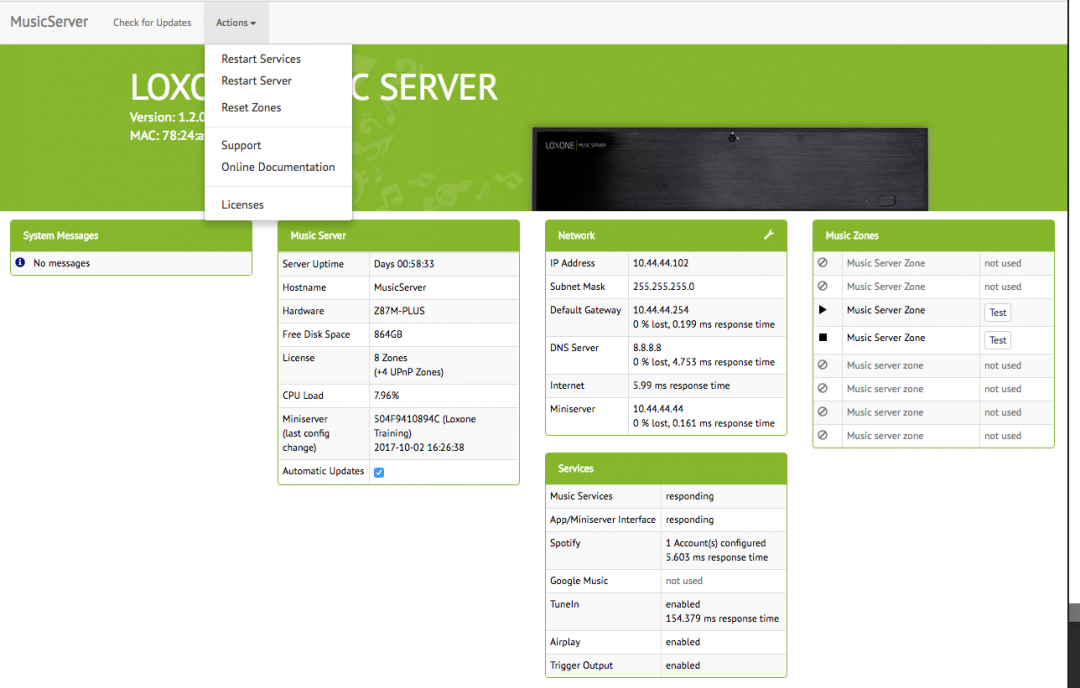
Task: Click Licenses in the Actions menu
Action: (242, 204)
